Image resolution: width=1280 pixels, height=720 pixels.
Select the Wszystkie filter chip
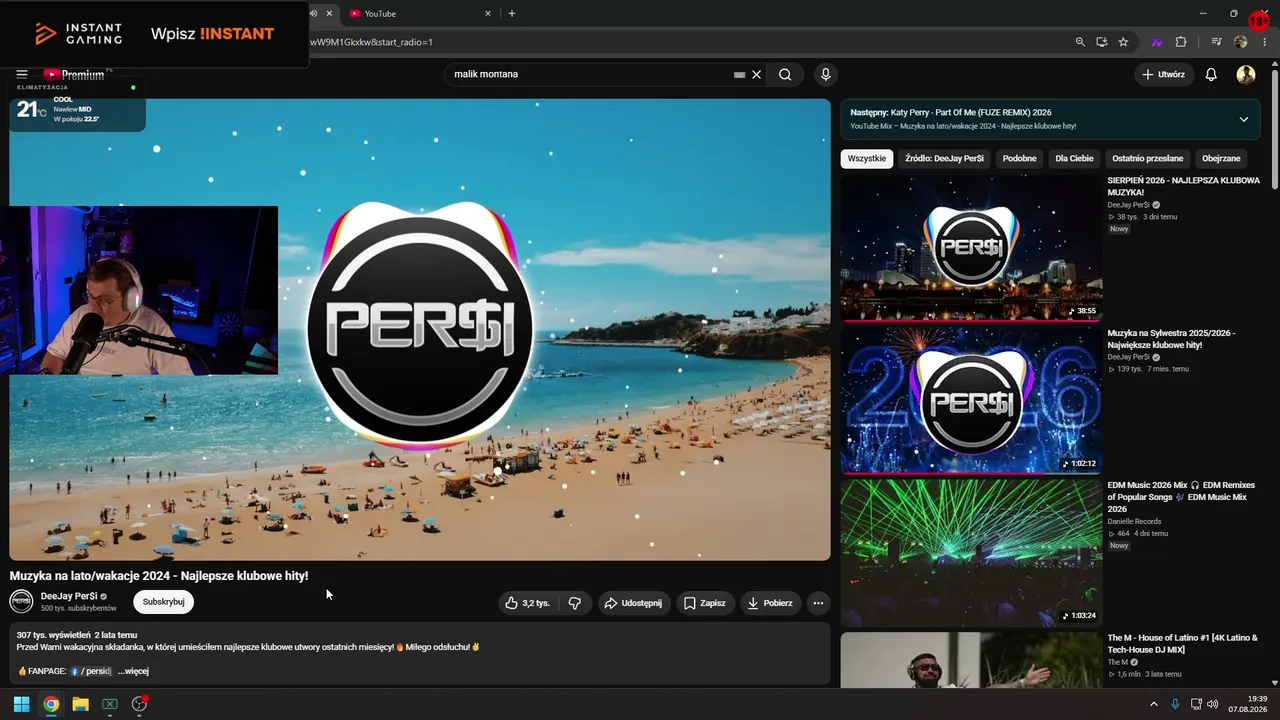[x=866, y=158]
